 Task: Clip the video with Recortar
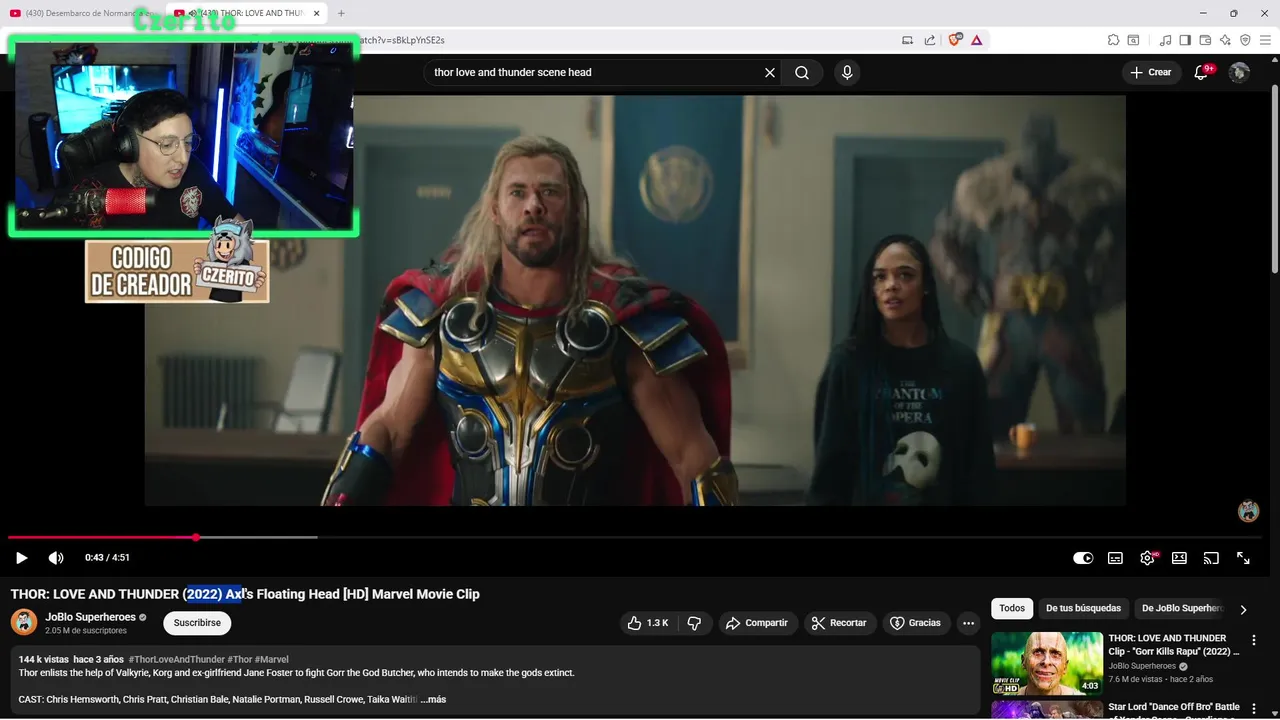[839, 623]
